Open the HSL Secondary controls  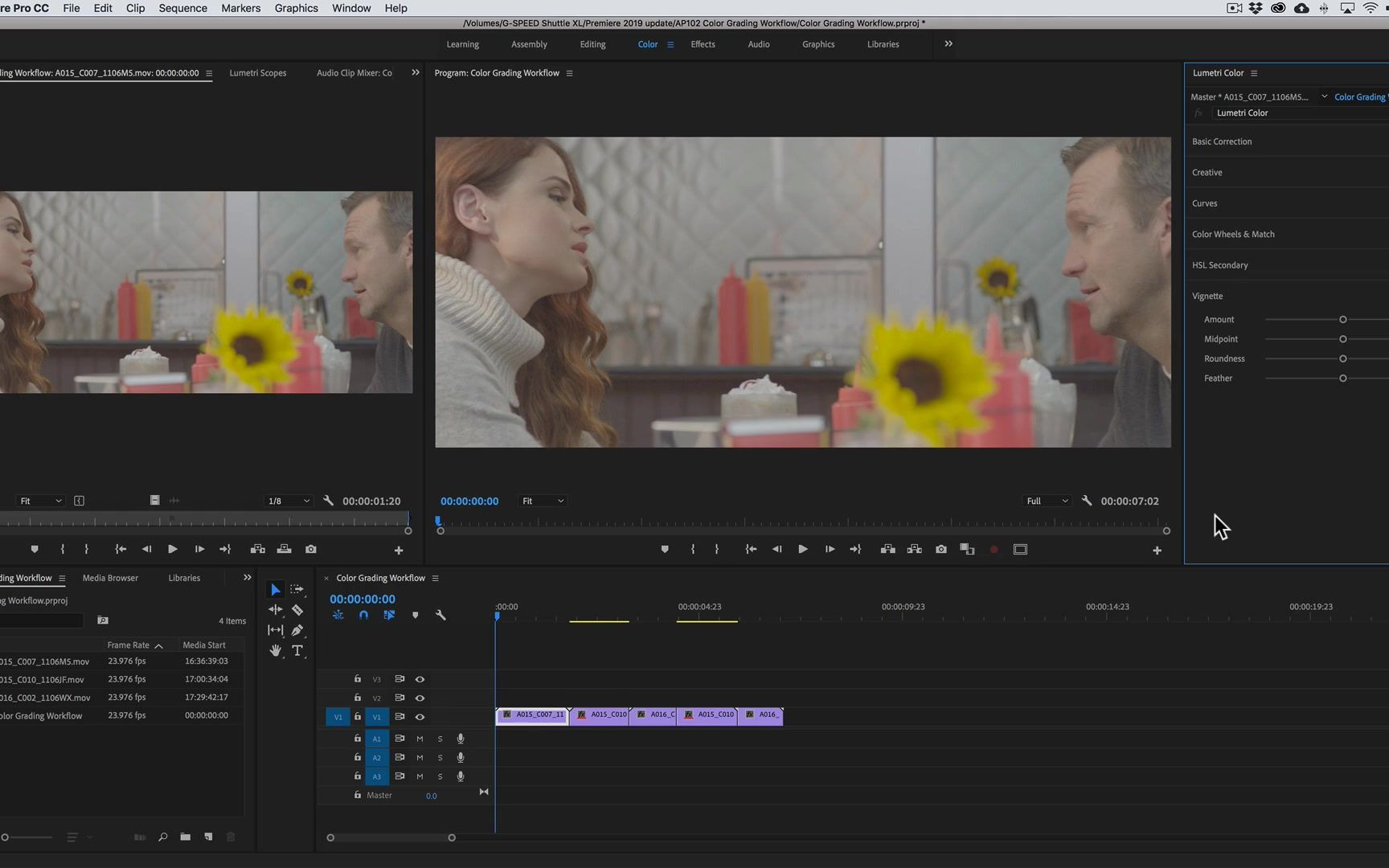[x=1219, y=265]
